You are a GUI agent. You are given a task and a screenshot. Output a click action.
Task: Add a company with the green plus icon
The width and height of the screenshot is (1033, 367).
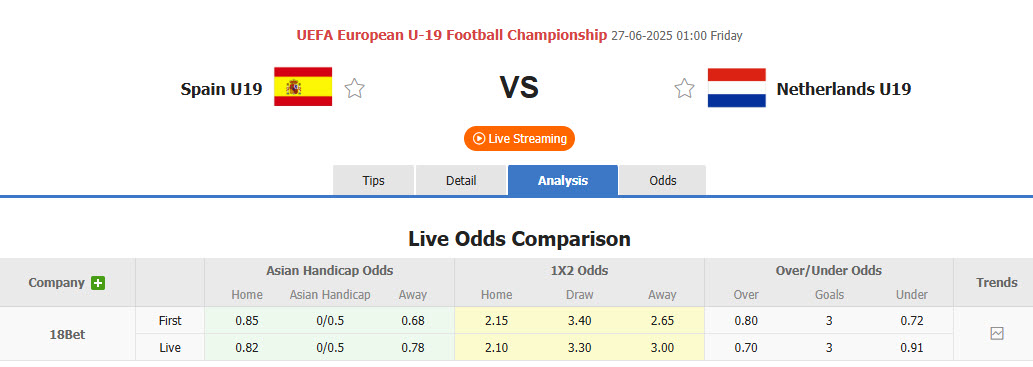(98, 283)
